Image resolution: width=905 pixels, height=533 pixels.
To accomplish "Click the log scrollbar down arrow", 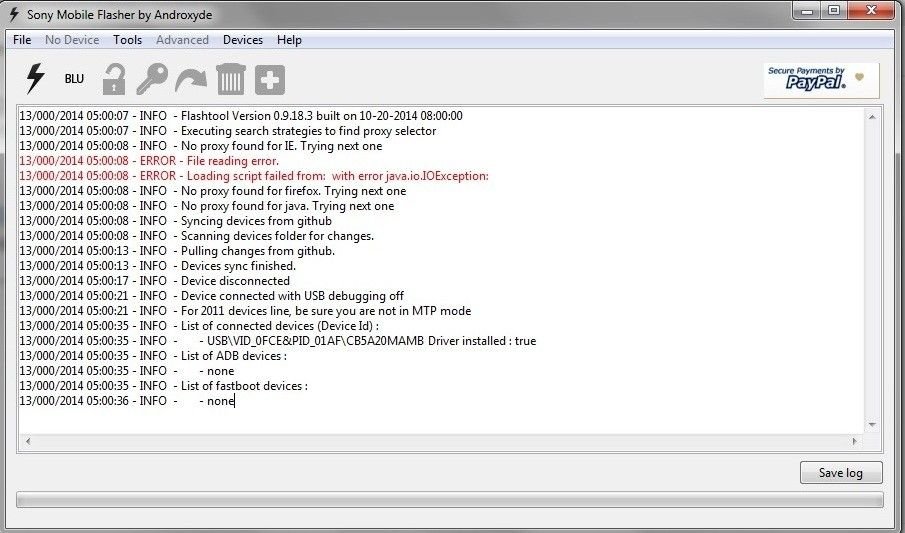I will click(872, 424).
